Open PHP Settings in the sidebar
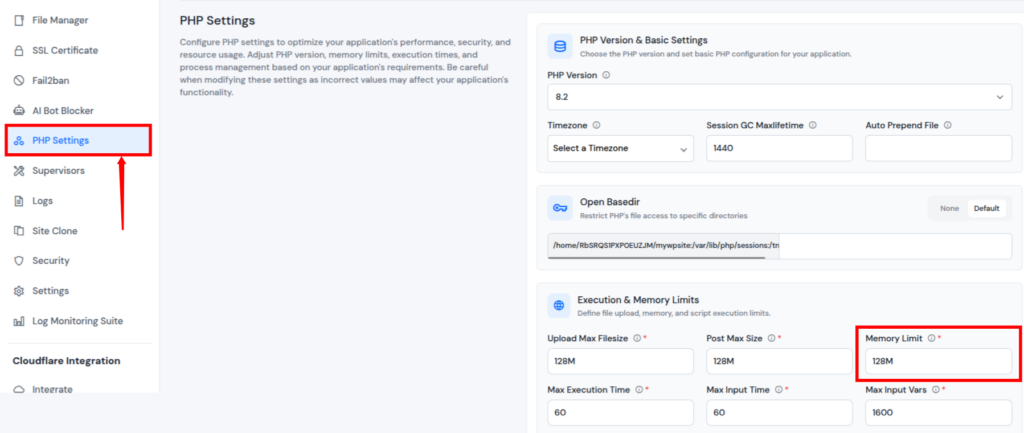This screenshot has width=1024, height=433. [60, 140]
